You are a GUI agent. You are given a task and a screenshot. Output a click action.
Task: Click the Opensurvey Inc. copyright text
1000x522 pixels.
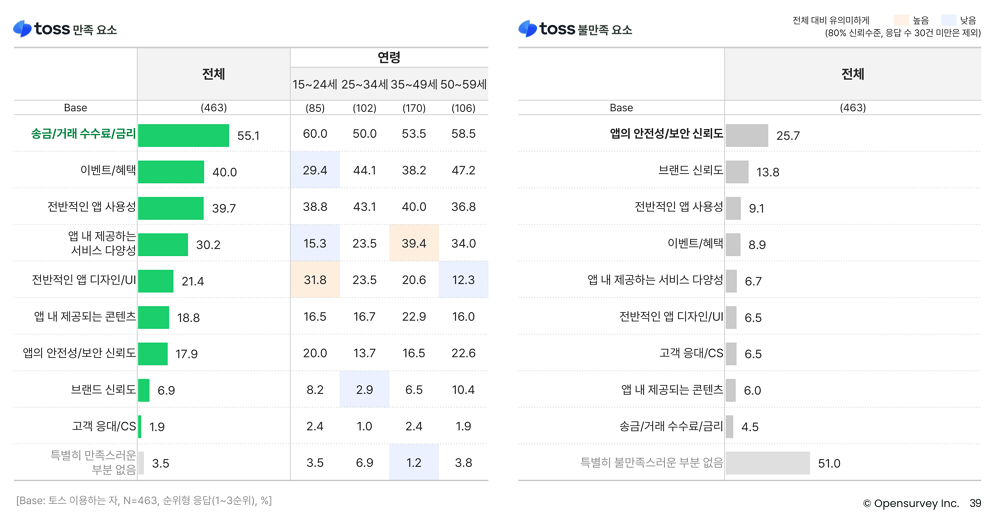[910, 504]
